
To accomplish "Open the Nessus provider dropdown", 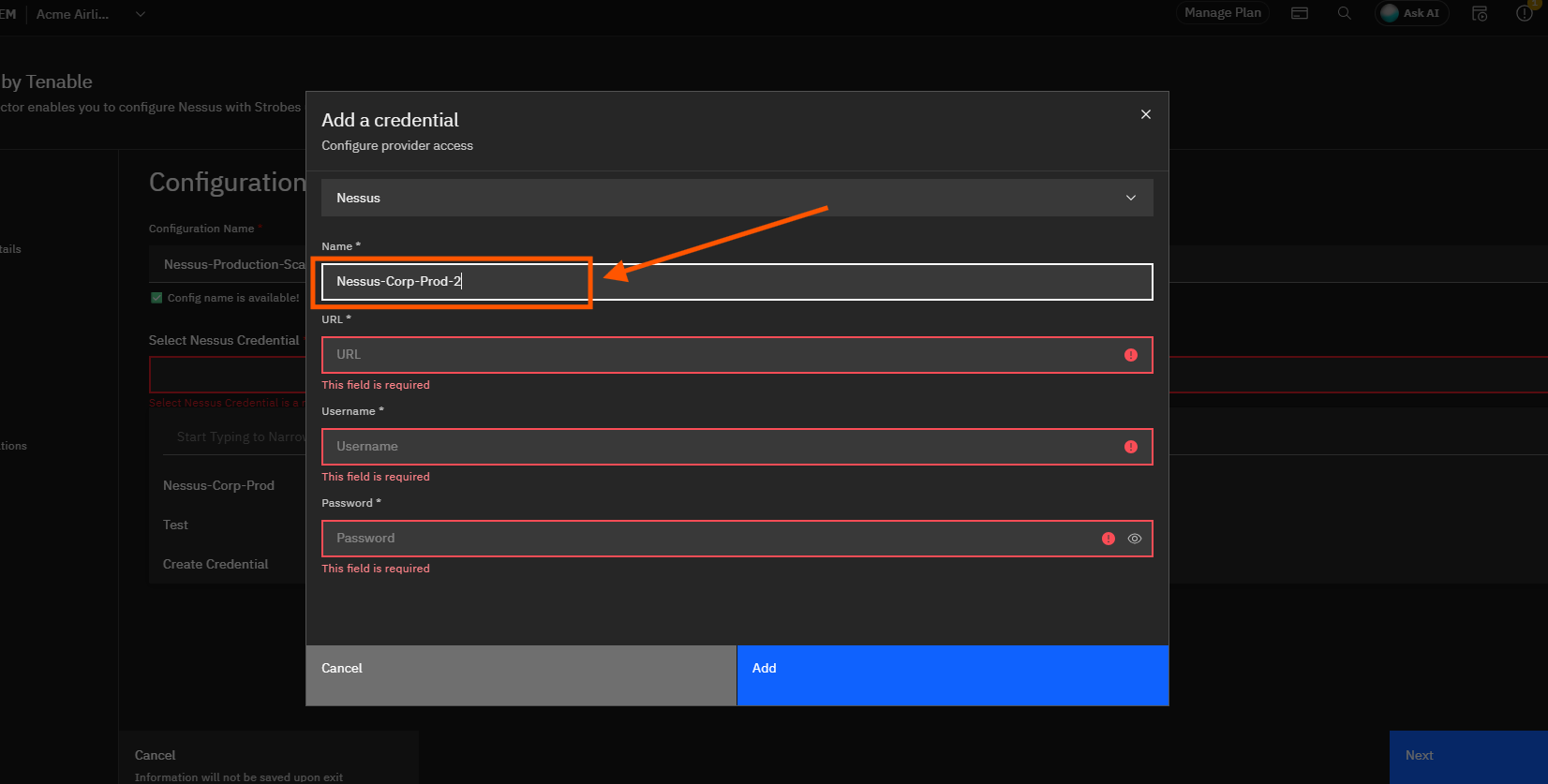I will [737, 198].
